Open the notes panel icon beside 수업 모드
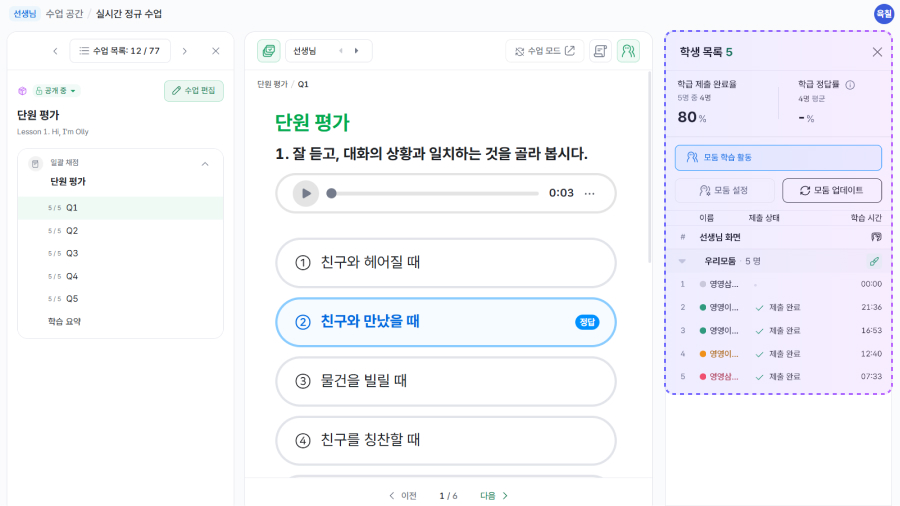Screen dimensions: 900x506 coord(600,51)
